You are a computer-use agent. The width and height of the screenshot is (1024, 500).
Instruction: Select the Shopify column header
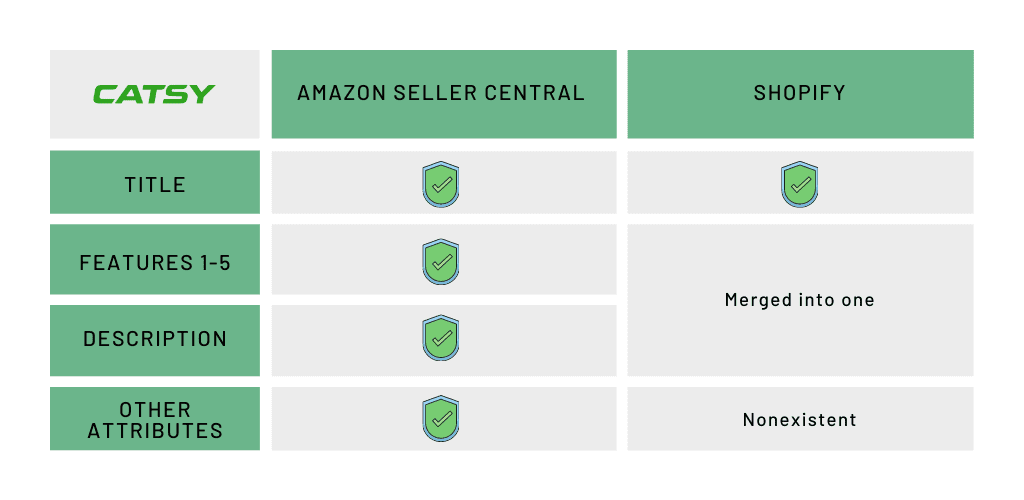801,94
